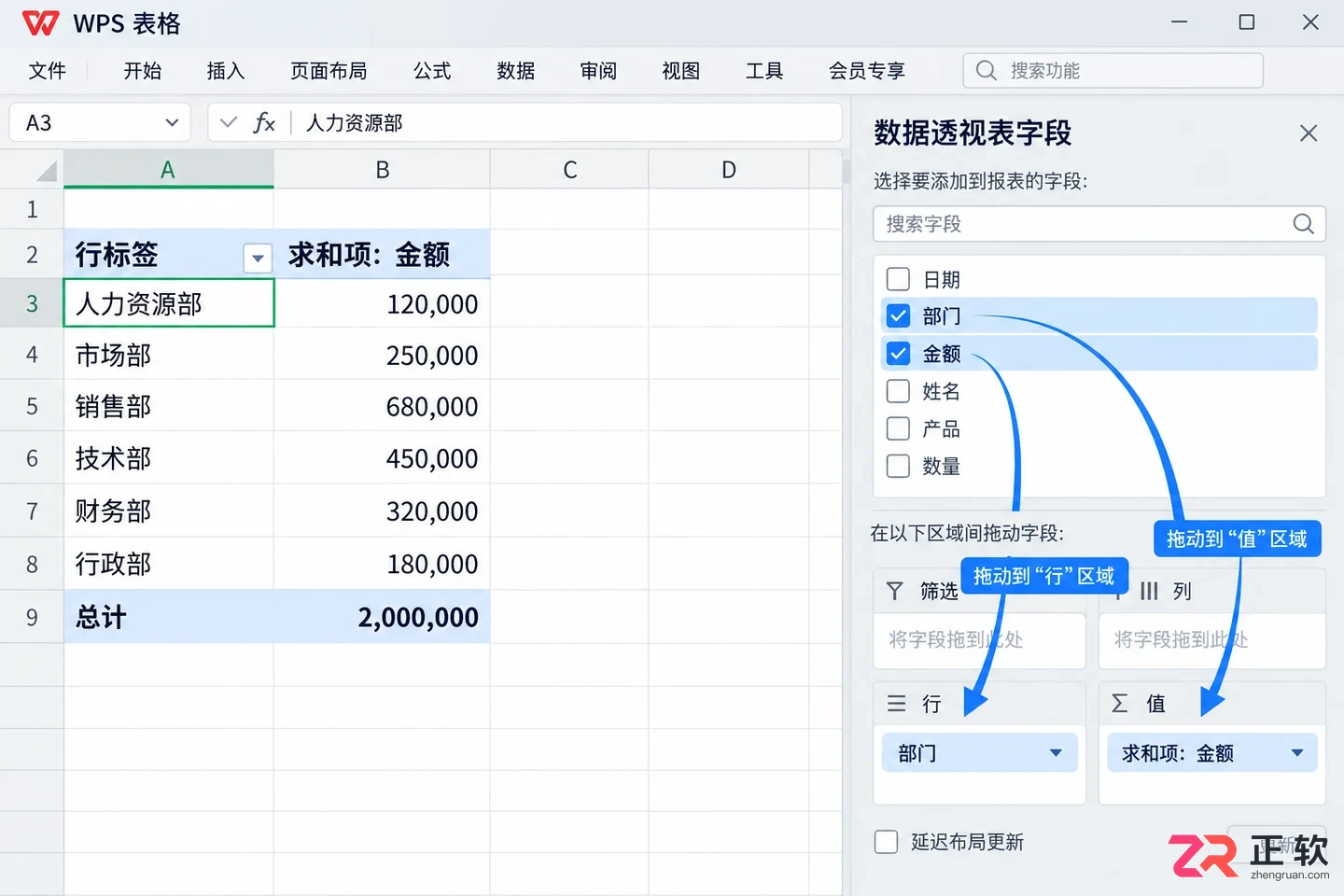Click the 列 columns icon
The width and height of the screenshot is (1344, 896).
tap(1149, 591)
